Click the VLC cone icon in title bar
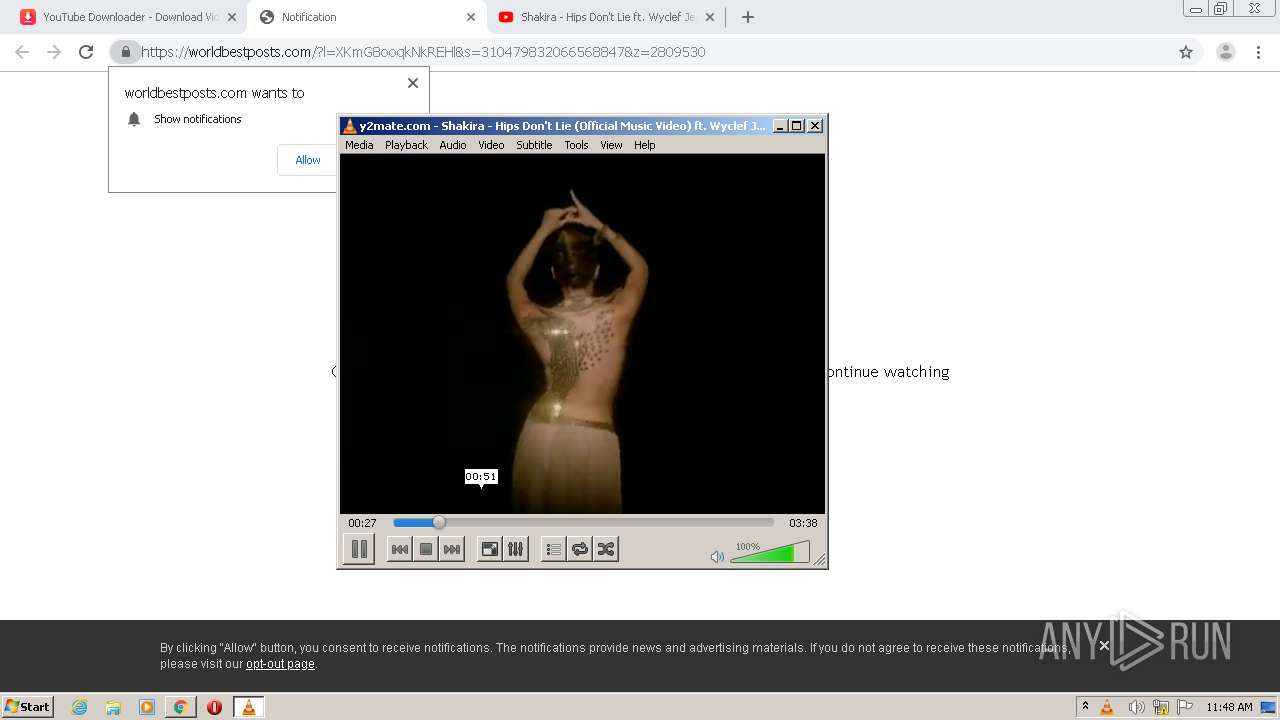1280x720 pixels. coord(349,126)
